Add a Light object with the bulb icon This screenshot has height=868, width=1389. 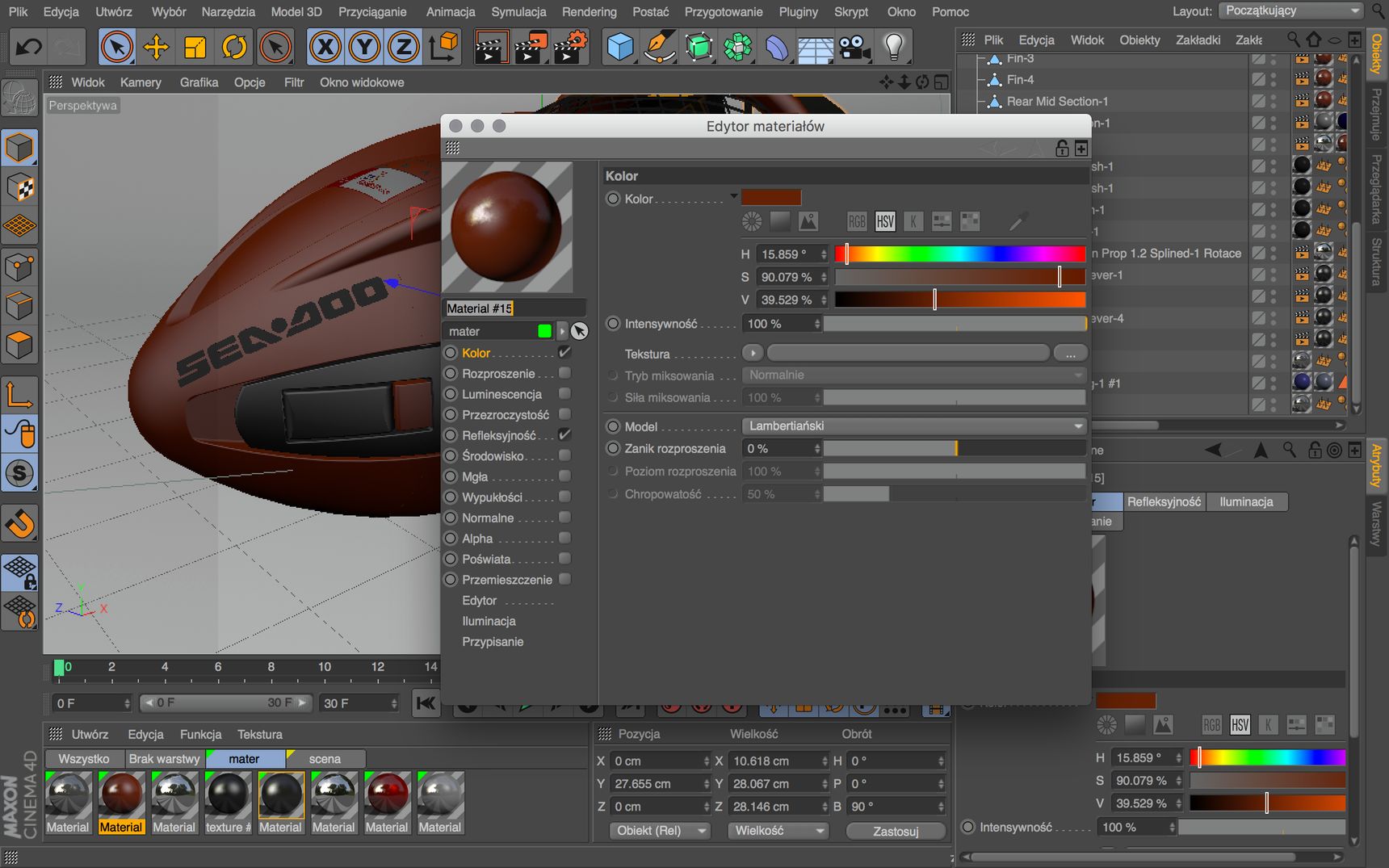(894, 47)
